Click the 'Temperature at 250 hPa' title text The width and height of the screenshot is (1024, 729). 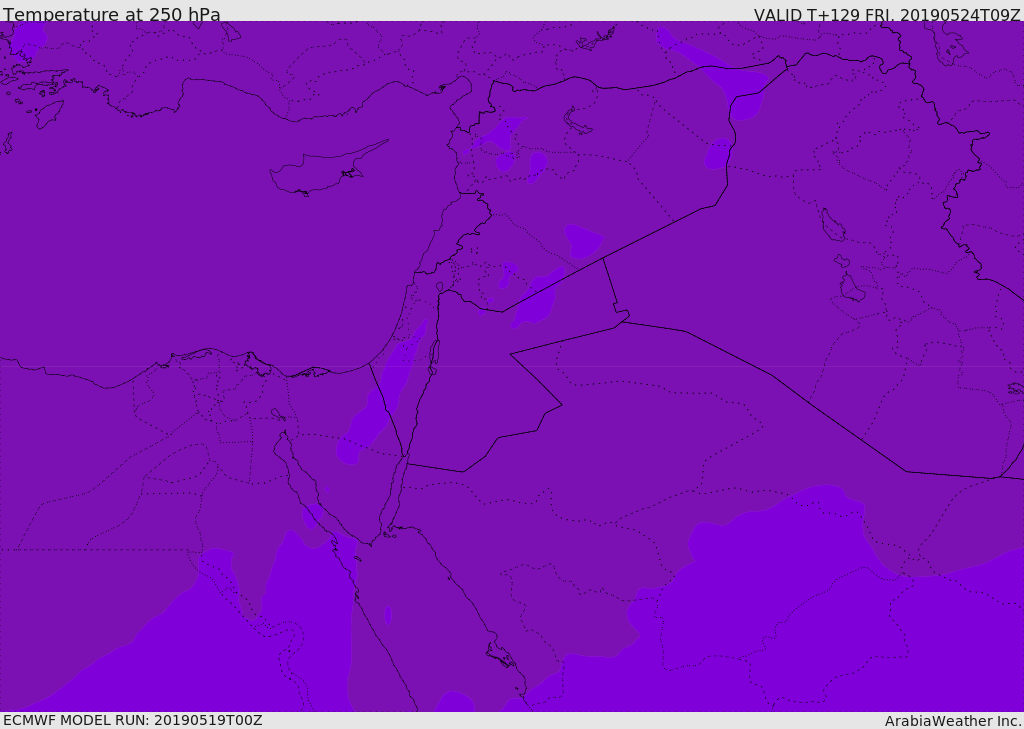tap(112, 14)
